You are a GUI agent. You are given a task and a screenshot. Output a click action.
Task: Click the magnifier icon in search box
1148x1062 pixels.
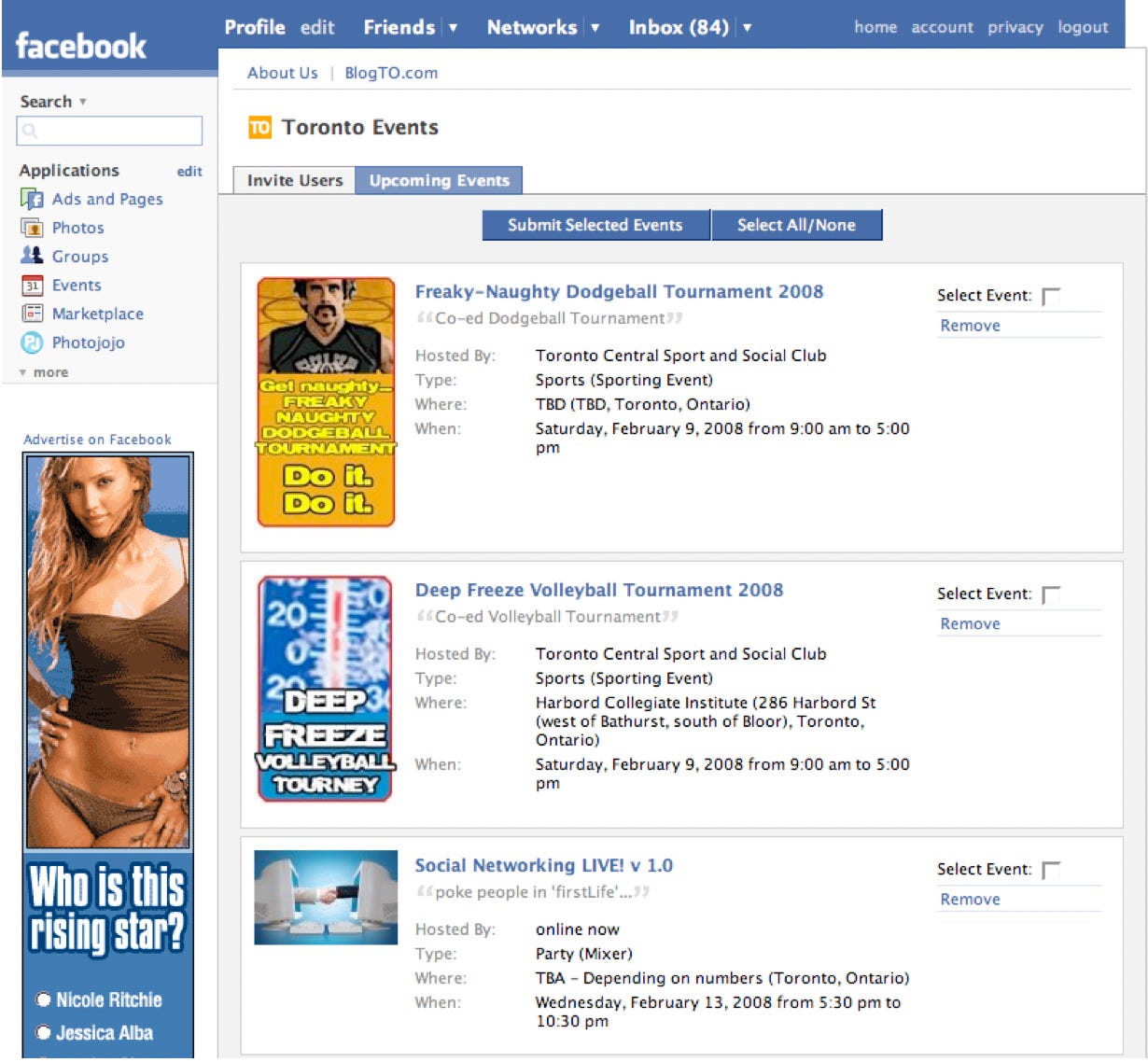click(30, 132)
